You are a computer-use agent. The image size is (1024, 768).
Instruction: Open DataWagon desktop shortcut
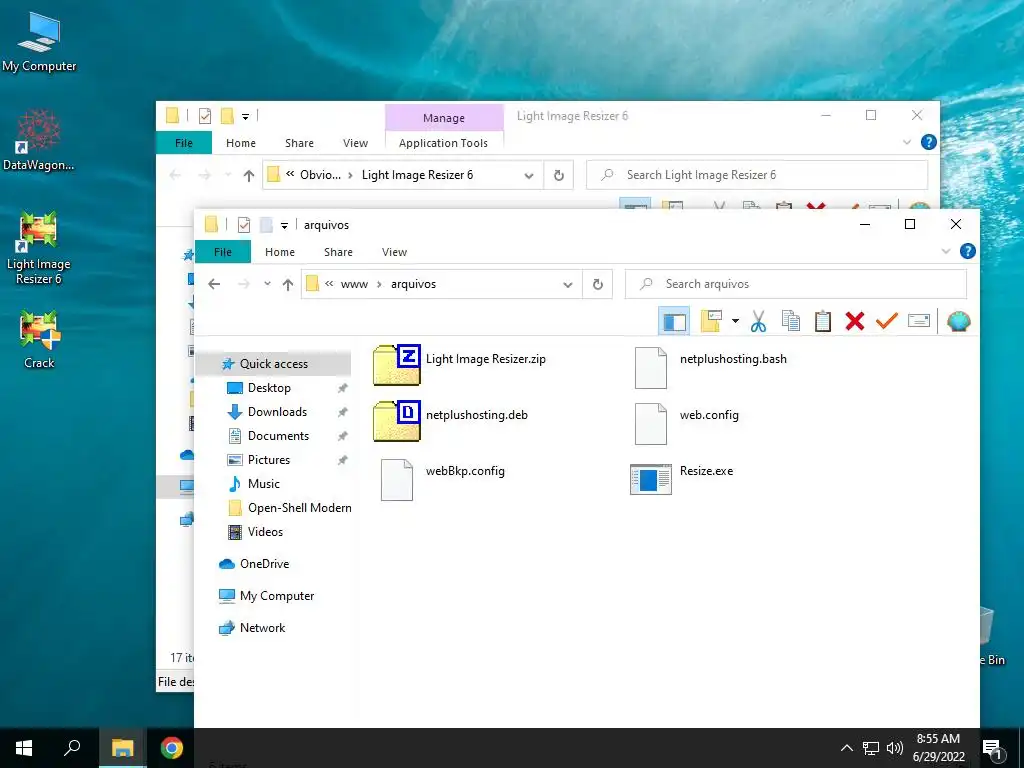(39, 139)
